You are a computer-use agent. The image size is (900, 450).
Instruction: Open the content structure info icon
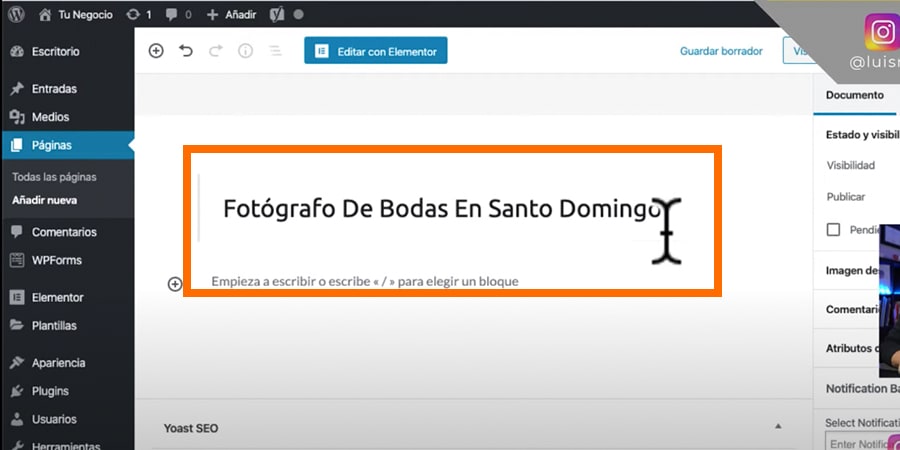click(x=245, y=51)
